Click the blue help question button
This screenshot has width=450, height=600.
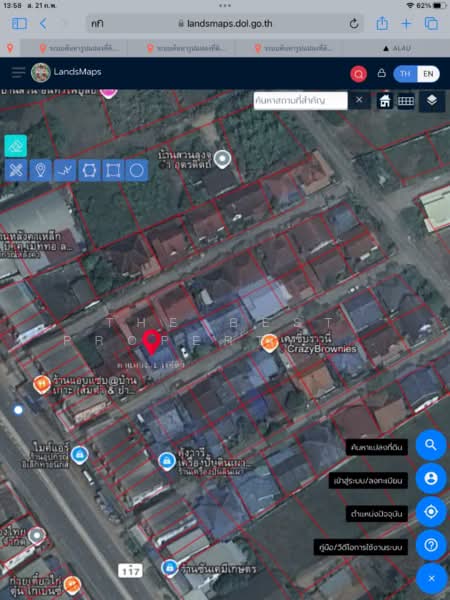coord(431,545)
